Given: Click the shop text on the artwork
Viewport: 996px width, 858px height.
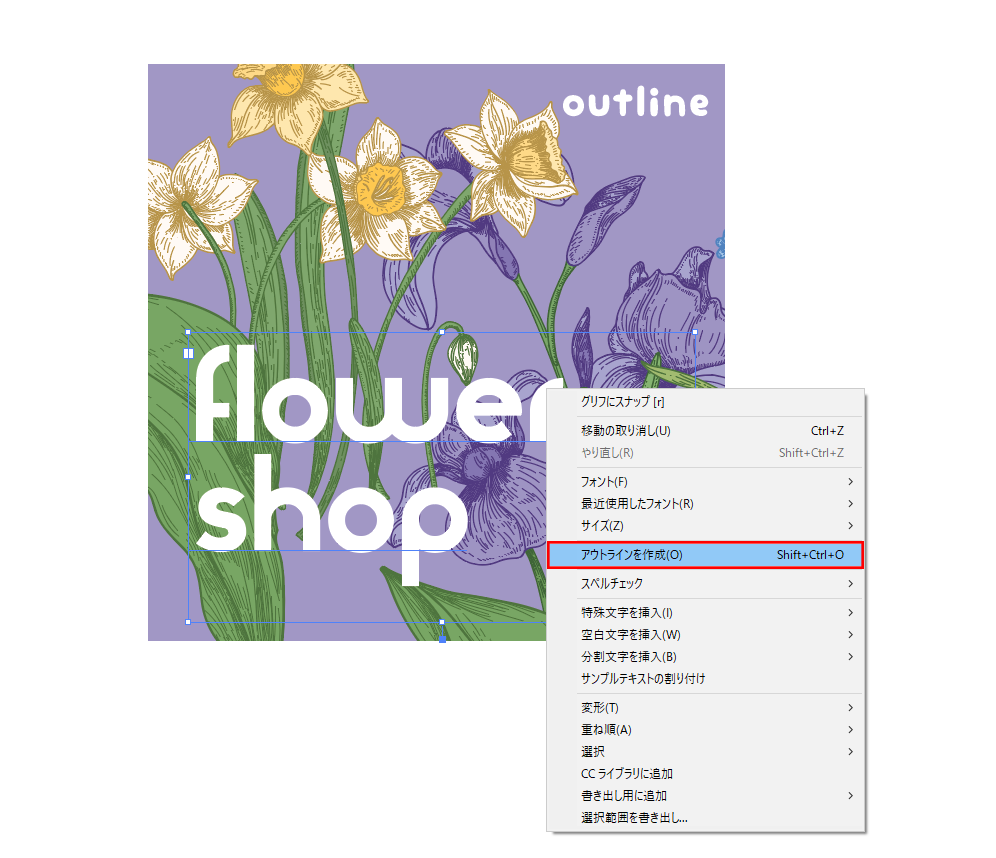Looking at the screenshot, I should tap(332, 518).
